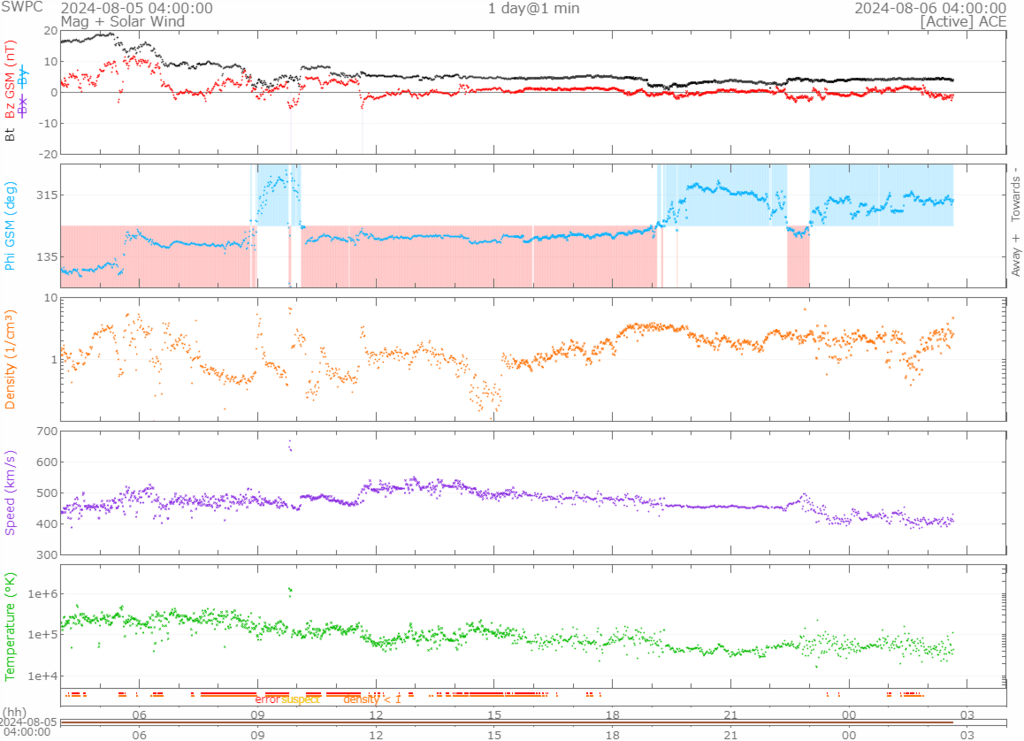
Task: Click inside the purple Speed plot
Action: click(533, 493)
